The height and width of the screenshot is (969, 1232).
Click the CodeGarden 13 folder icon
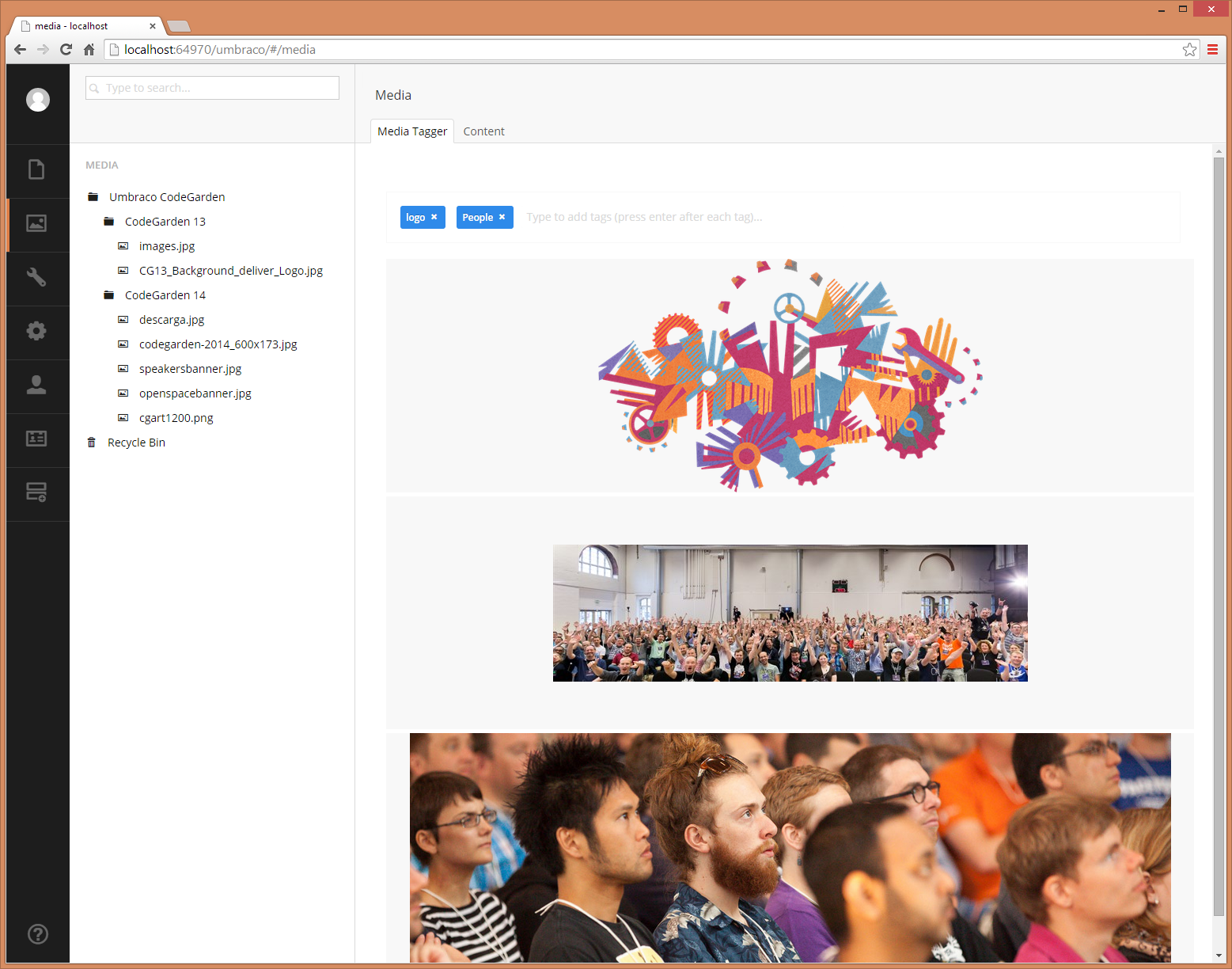click(108, 222)
